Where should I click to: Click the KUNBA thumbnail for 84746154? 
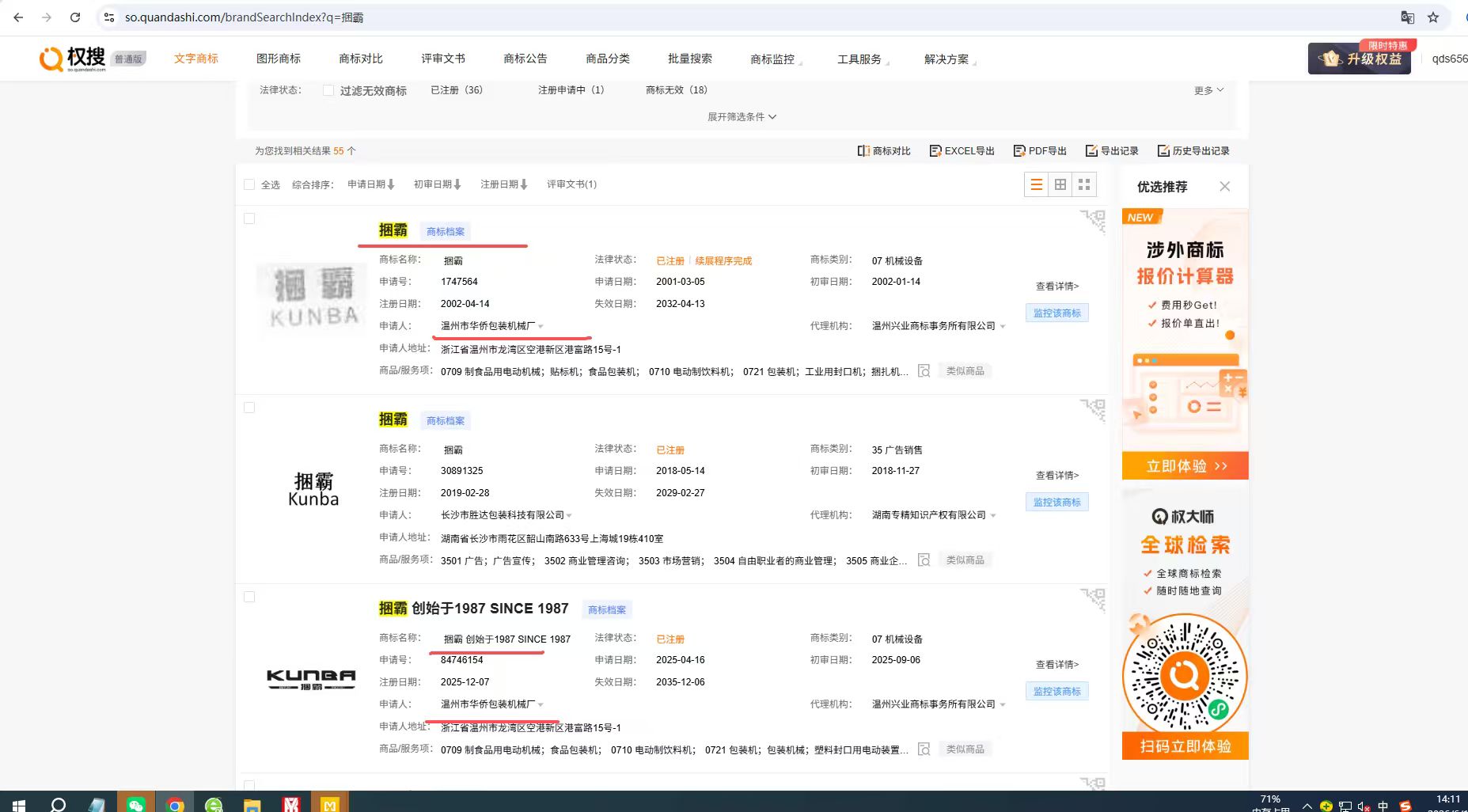pyautogui.click(x=311, y=679)
